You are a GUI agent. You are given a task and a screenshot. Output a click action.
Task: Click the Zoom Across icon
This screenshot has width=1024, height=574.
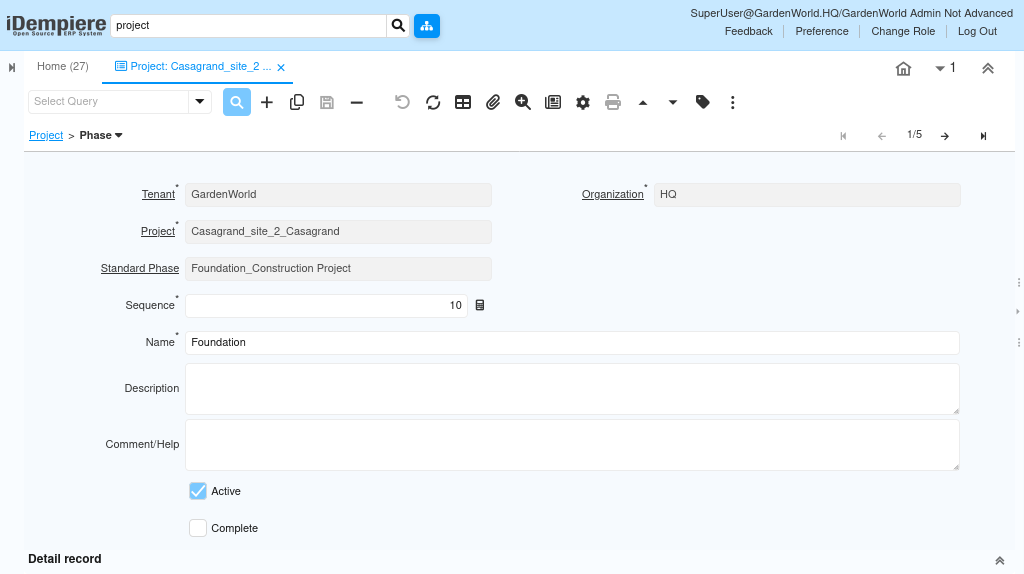click(523, 102)
